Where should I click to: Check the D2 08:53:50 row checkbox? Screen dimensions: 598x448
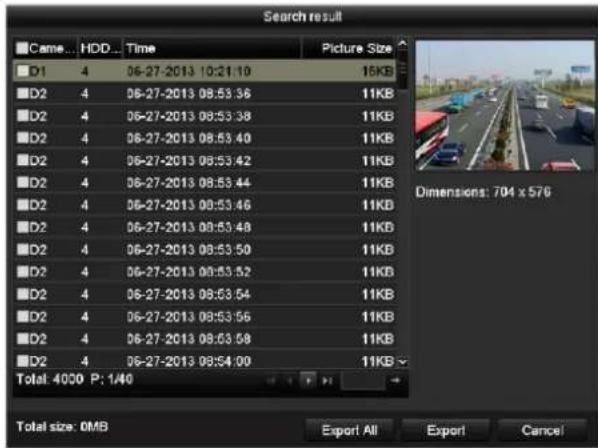(23, 249)
